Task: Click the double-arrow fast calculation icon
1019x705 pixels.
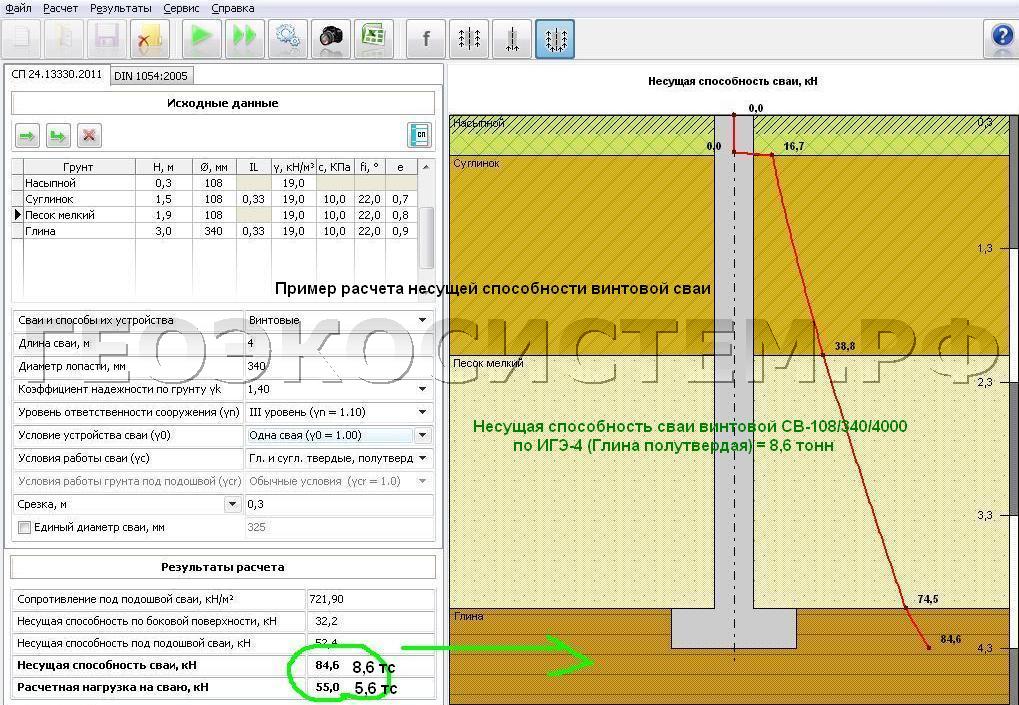Action: click(x=244, y=38)
